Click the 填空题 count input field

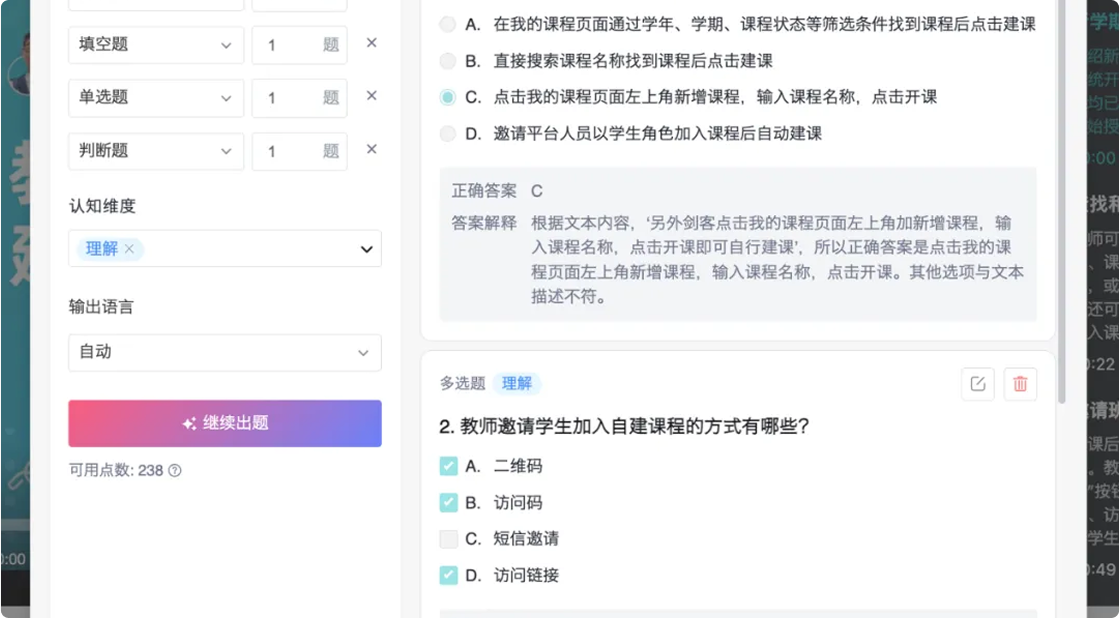point(299,44)
